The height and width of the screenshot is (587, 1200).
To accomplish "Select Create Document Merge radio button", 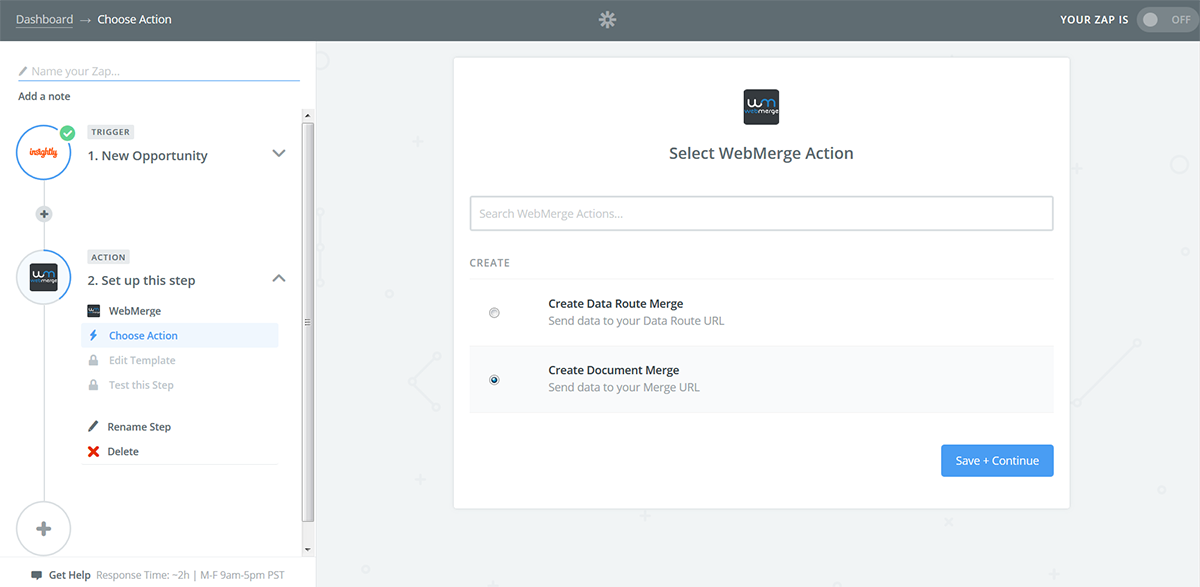I will [x=494, y=380].
